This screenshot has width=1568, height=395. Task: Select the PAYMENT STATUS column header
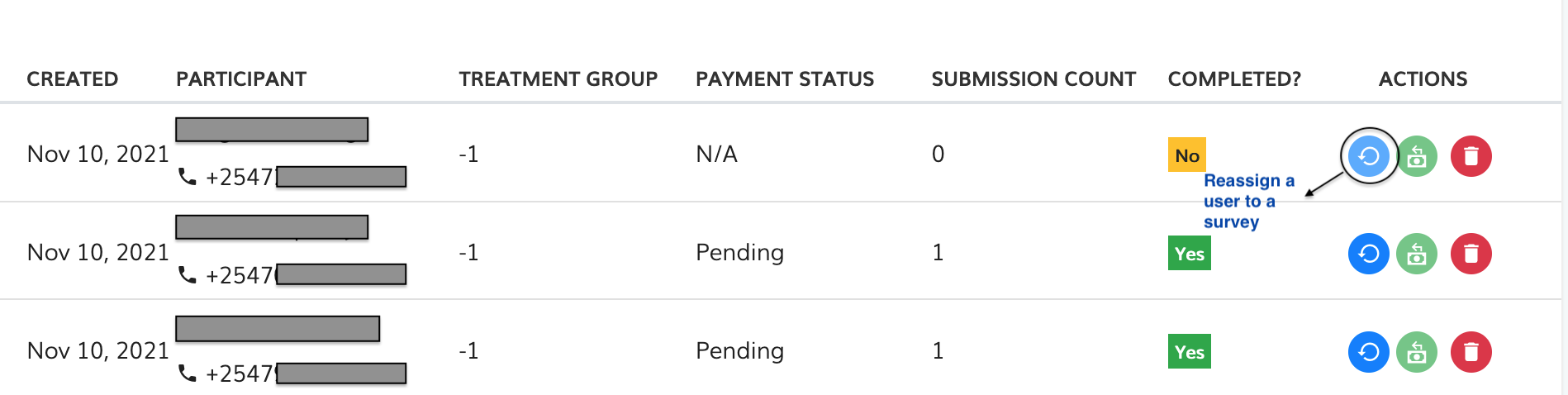pos(785,79)
